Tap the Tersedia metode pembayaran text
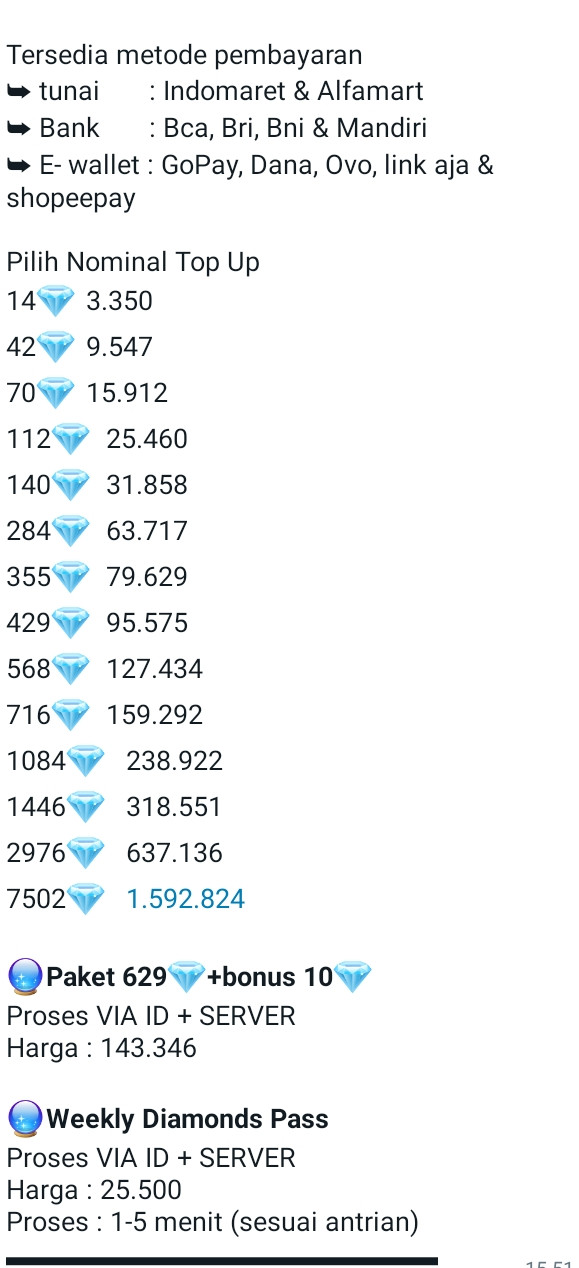 coord(185,55)
